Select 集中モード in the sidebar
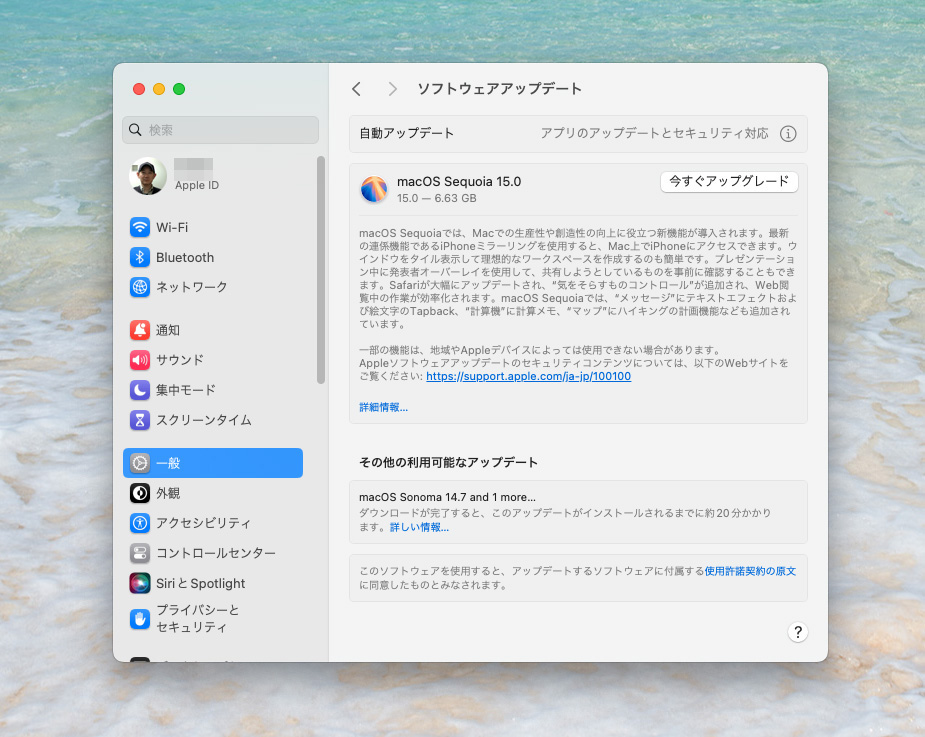Viewport: 925px width, 737px height. (185, 390)
